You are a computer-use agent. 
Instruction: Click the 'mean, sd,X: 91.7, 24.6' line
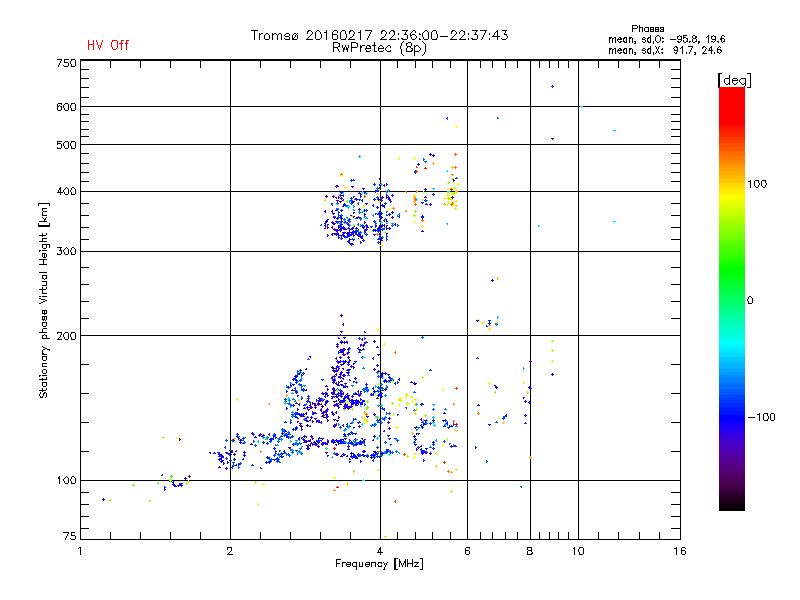[665, 50]
